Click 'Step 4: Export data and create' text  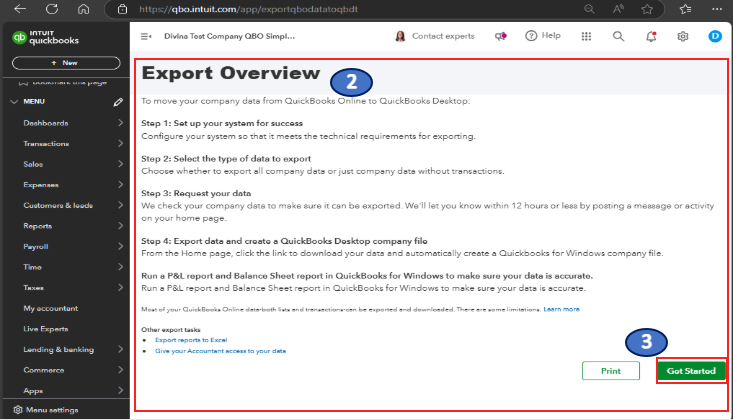click(284, 241)
